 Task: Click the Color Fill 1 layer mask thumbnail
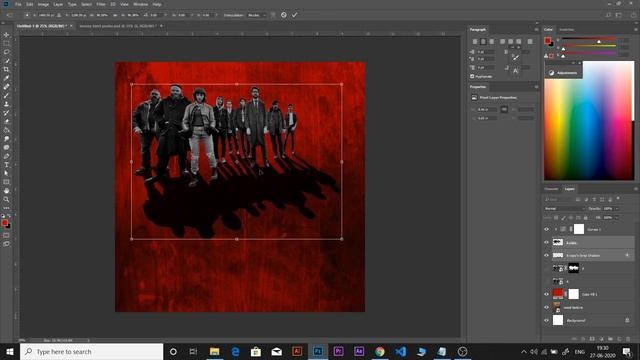coord(573,294)
